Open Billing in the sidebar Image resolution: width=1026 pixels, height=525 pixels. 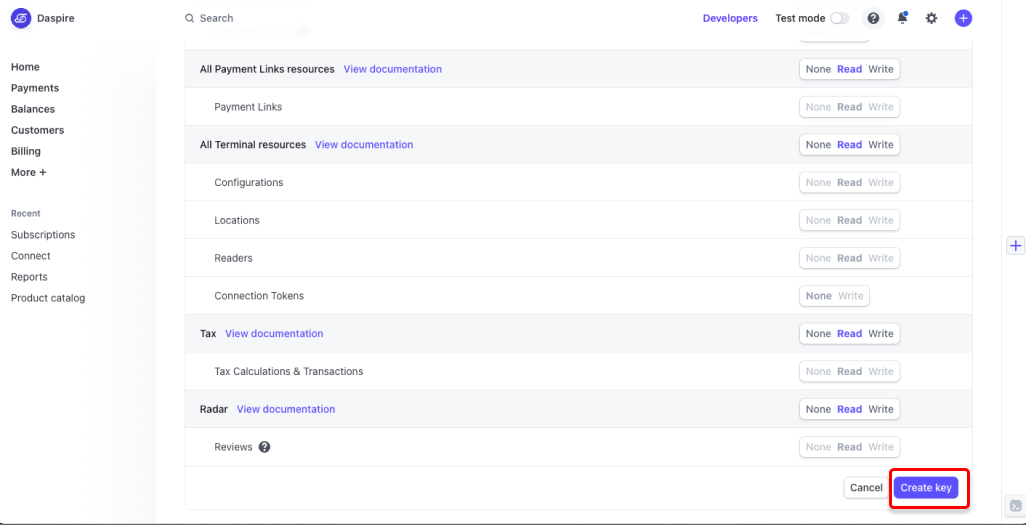26,151
